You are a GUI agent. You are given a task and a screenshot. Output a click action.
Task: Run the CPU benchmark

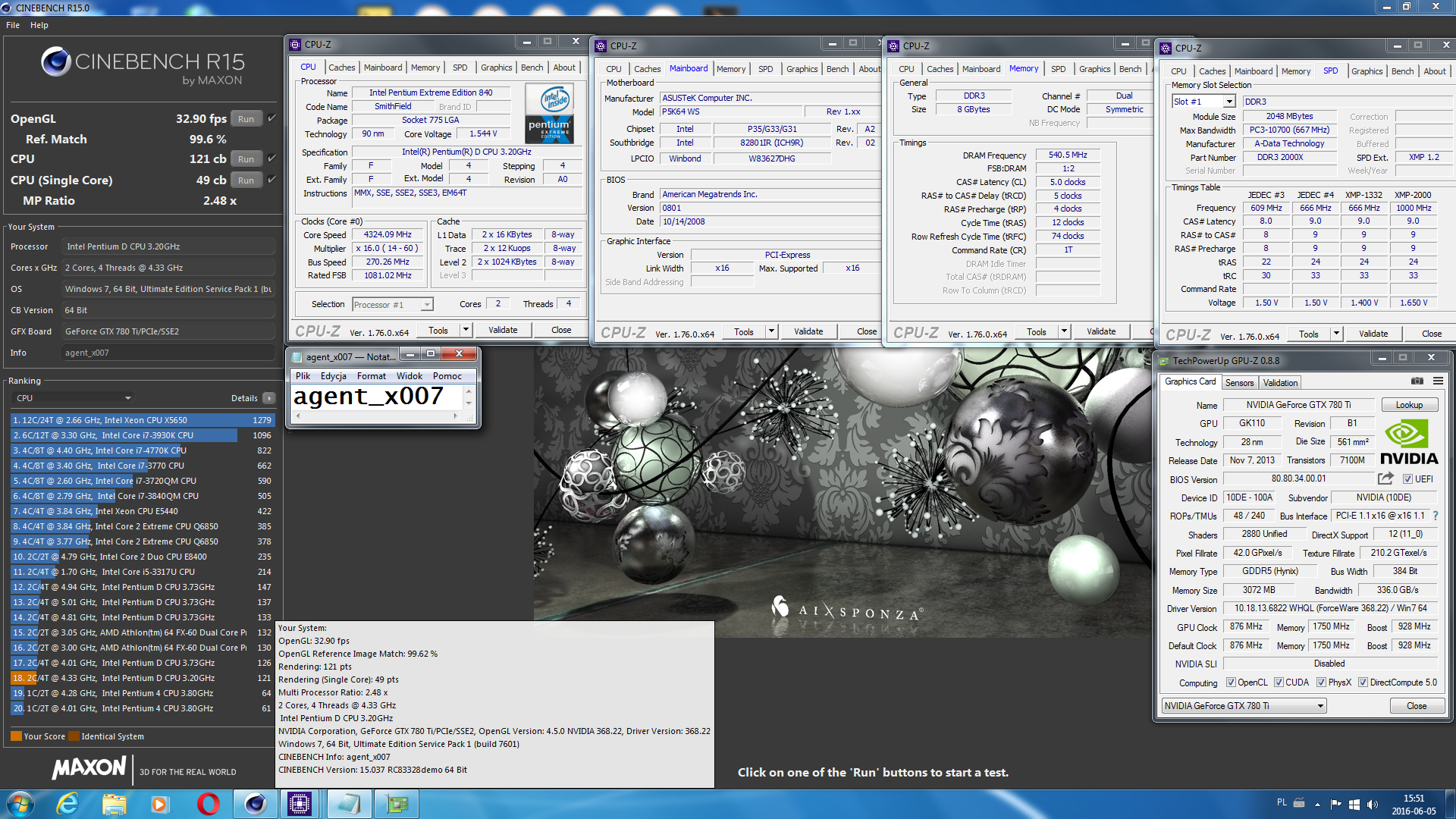246,158
